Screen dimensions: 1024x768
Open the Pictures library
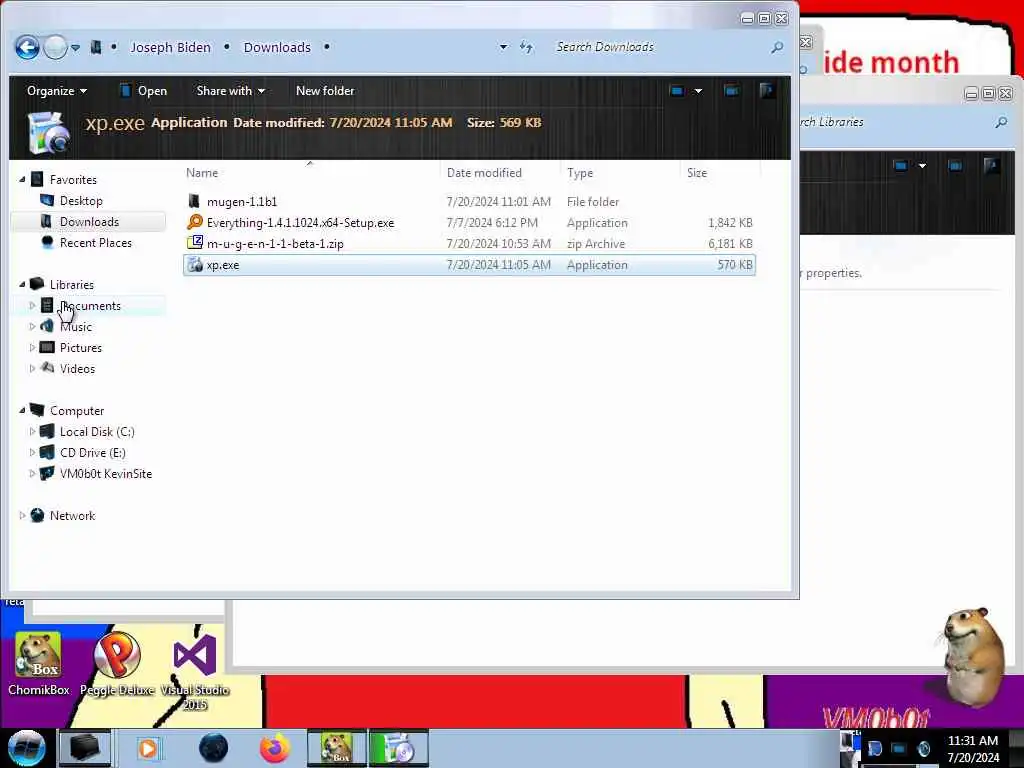point(80,347)
